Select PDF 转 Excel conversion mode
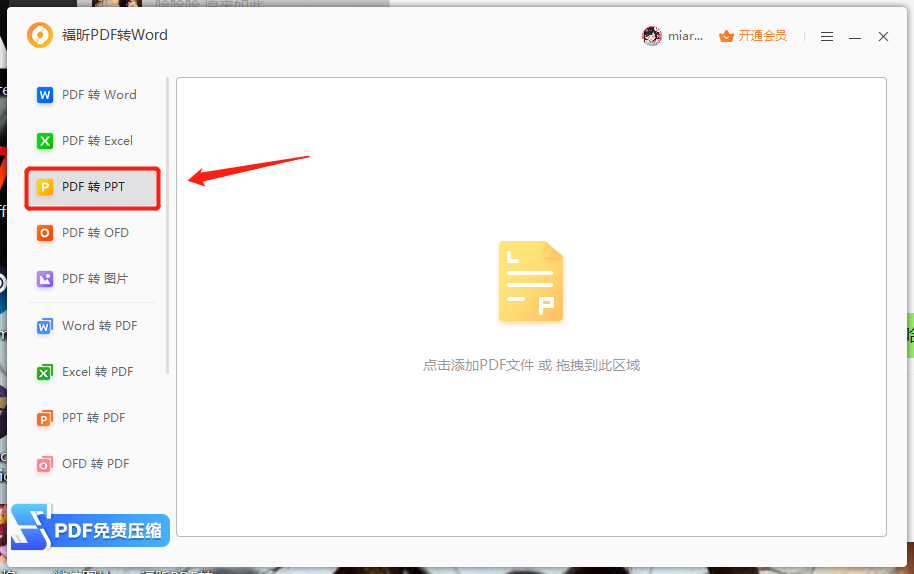Viewport: 914px width, 574px height. pyautogui.click(x=92, y=141)
